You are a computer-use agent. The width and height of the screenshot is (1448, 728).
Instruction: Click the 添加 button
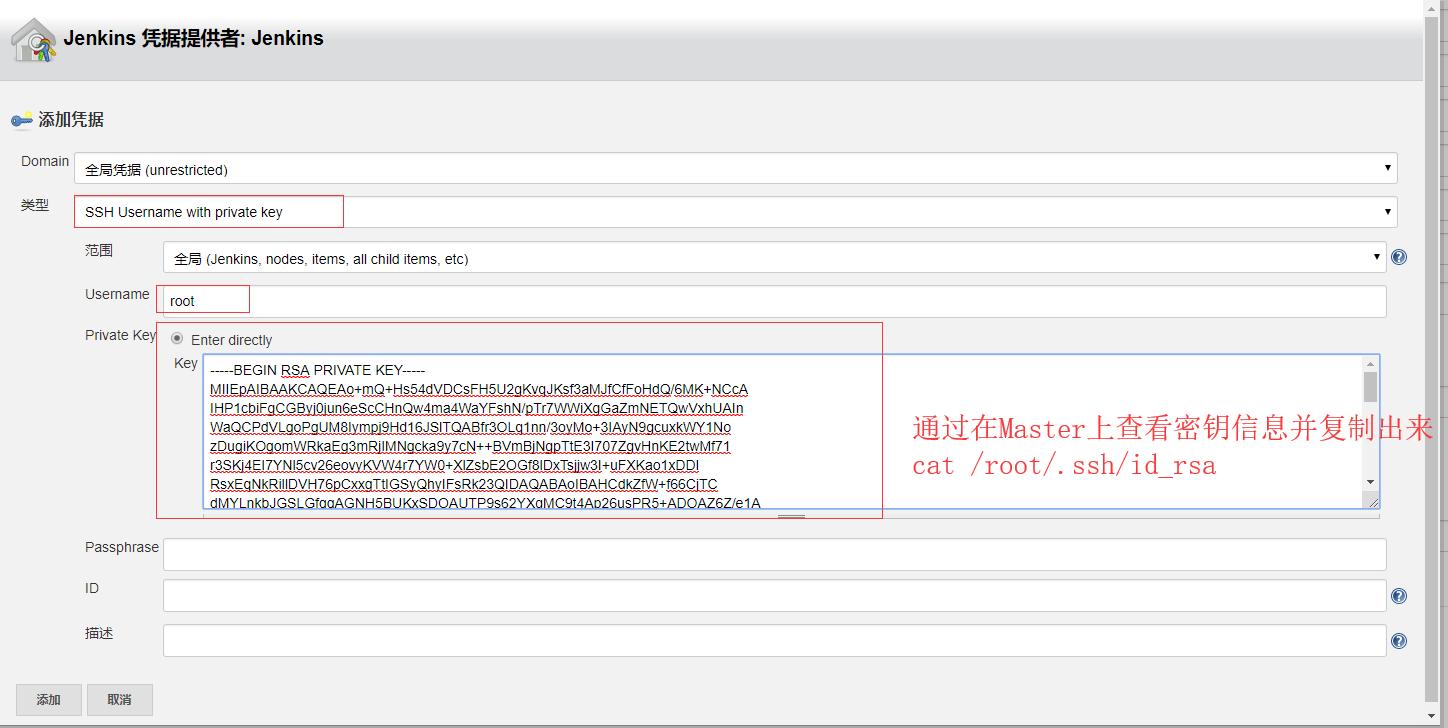49,700
